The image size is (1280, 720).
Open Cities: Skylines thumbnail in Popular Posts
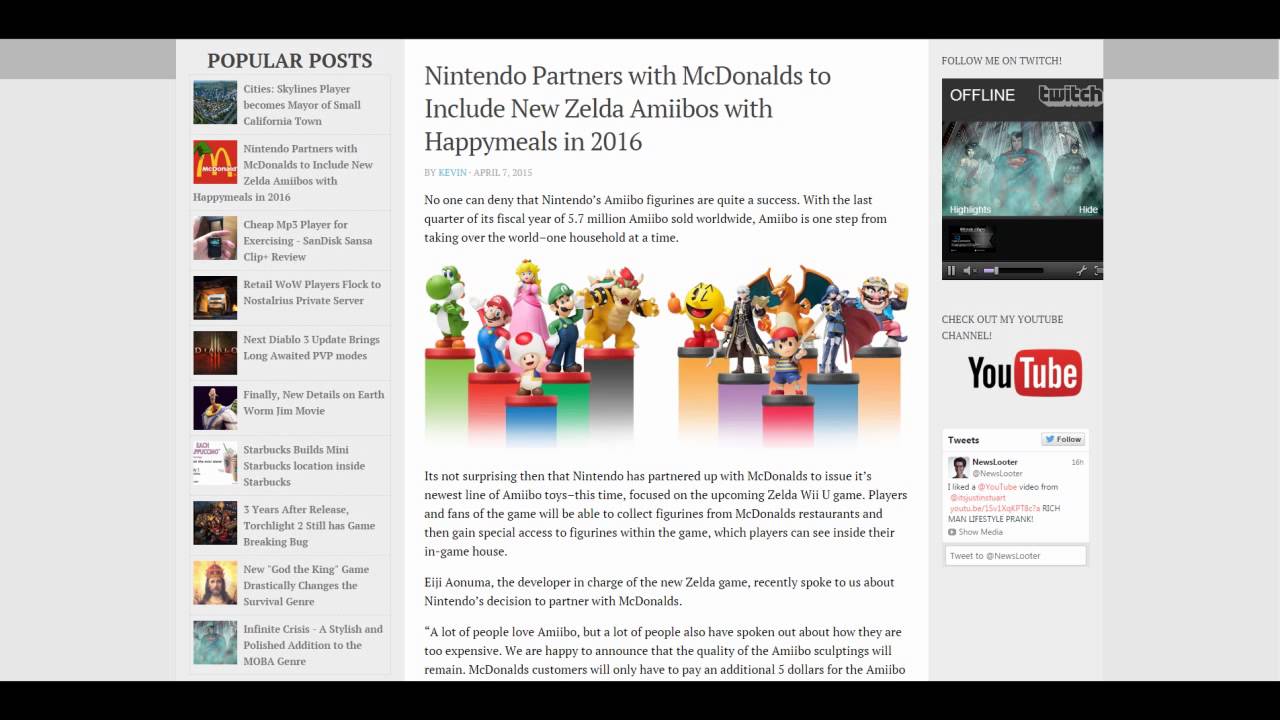[215, 102]
